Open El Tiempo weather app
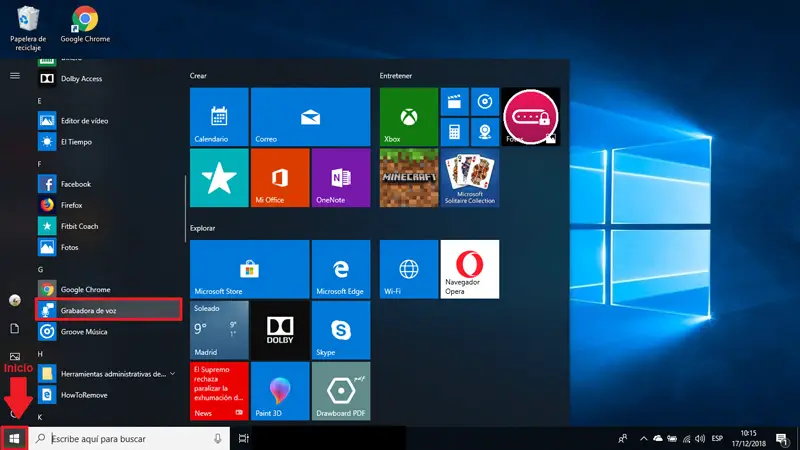800x450 pixels. click(108, 142)
